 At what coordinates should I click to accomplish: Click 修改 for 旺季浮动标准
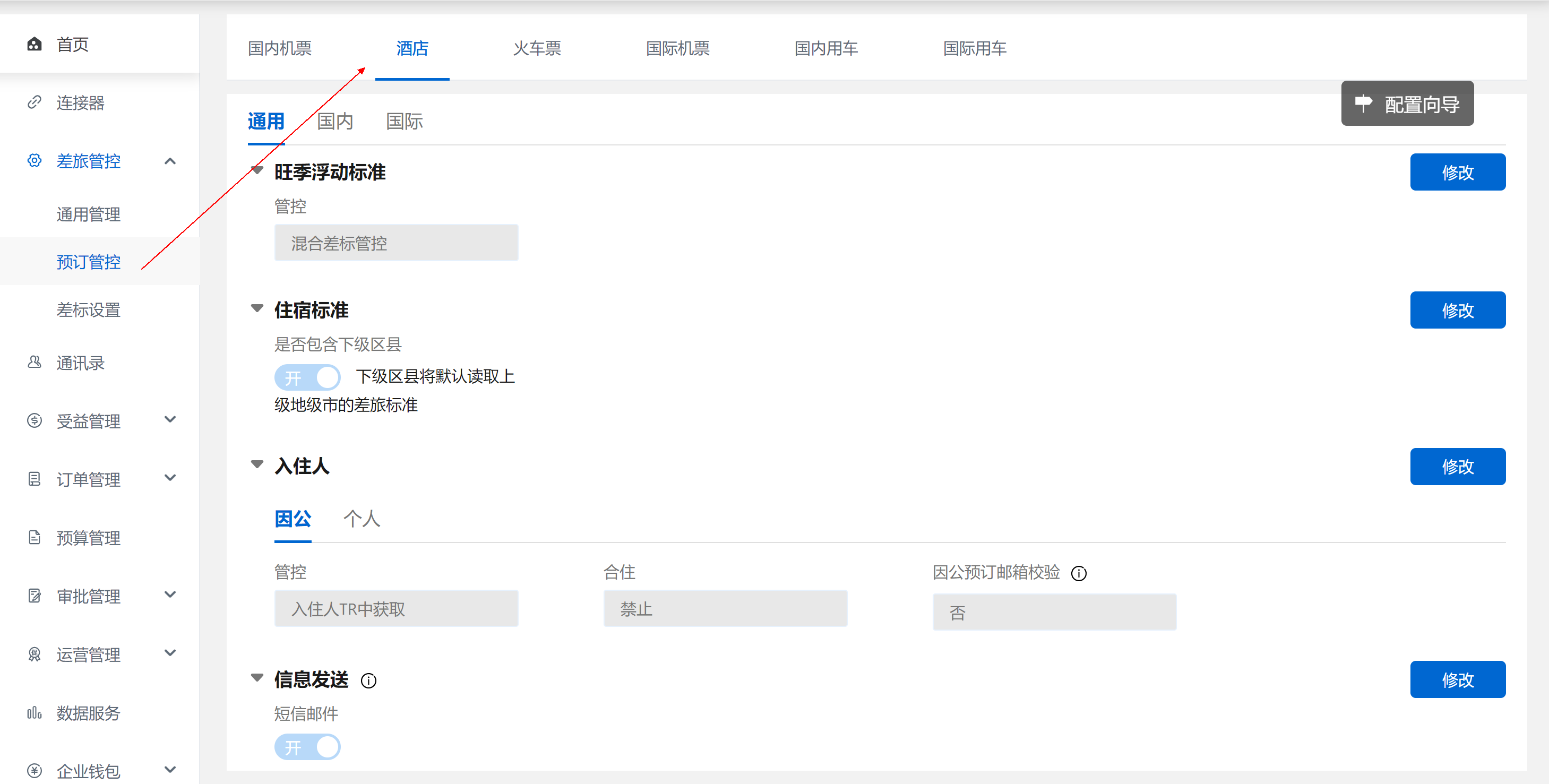click(x=1458, y=172)
